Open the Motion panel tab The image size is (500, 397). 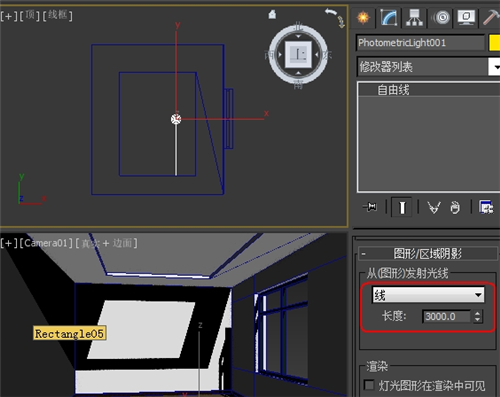pyautogui.click(x=442, y=17)
